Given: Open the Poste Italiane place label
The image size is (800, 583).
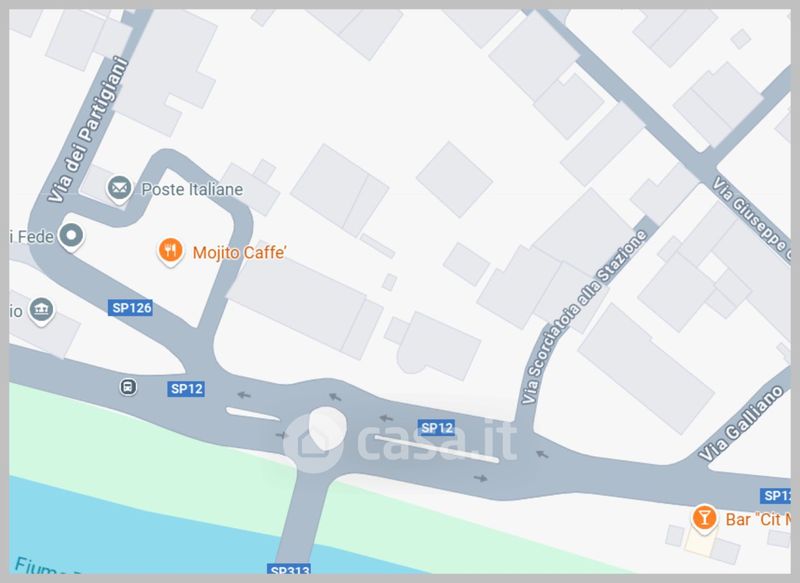Looking at the screenshot, I should click(x=192, y=189).
